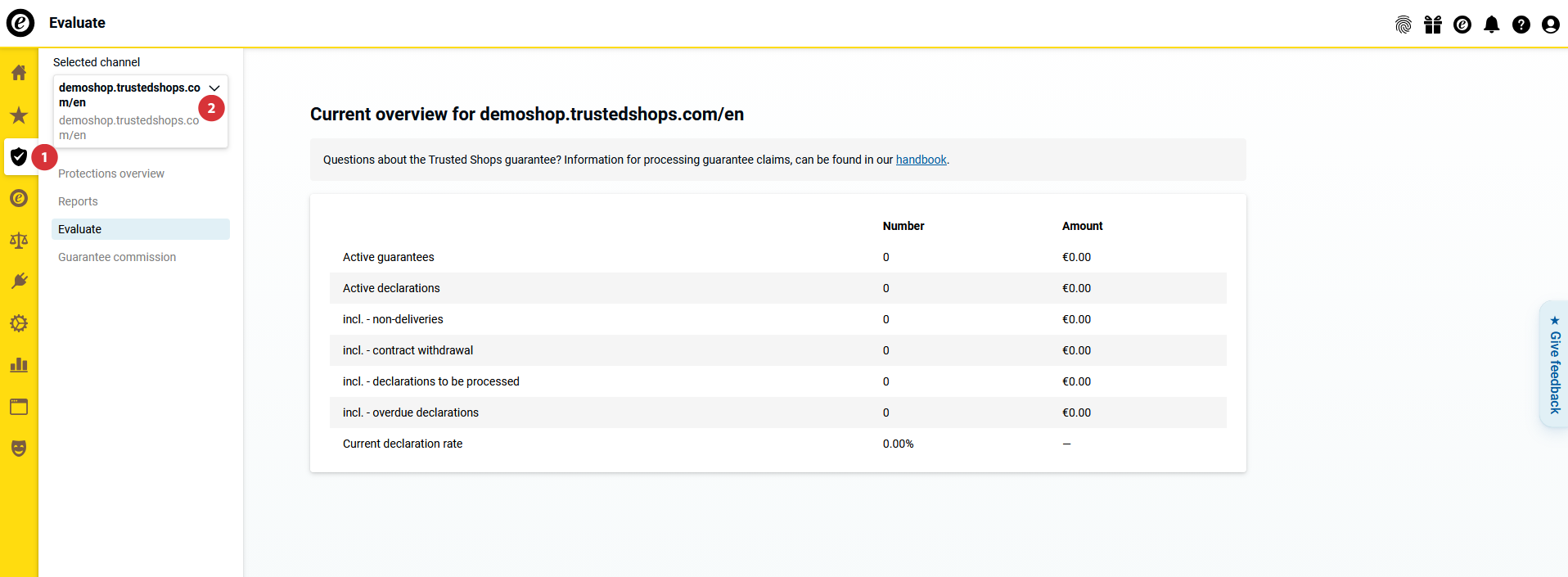The width and height of the screenshot is (1568, 577).
Task: Open the help question mark icon
Action: [1521, 25]
